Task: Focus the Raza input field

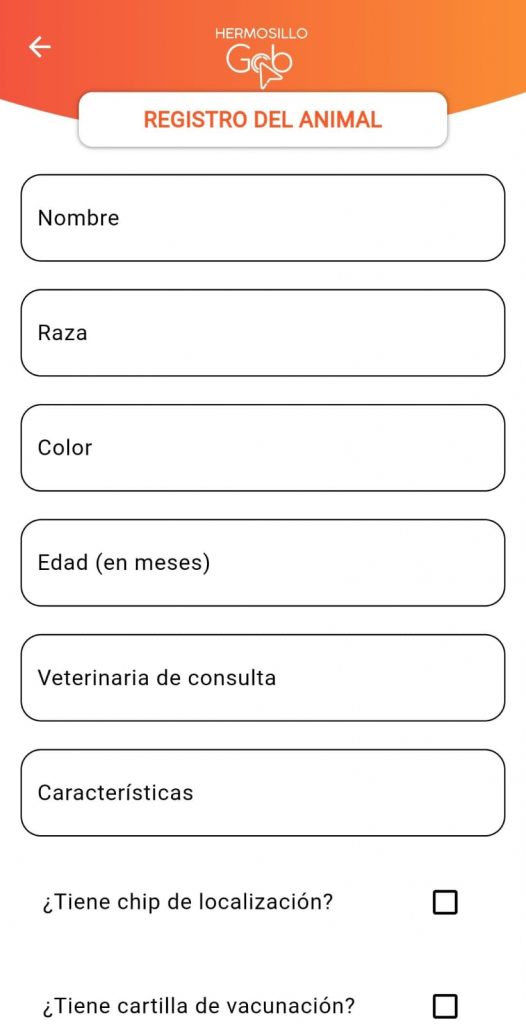Action: tap(263, 333)
